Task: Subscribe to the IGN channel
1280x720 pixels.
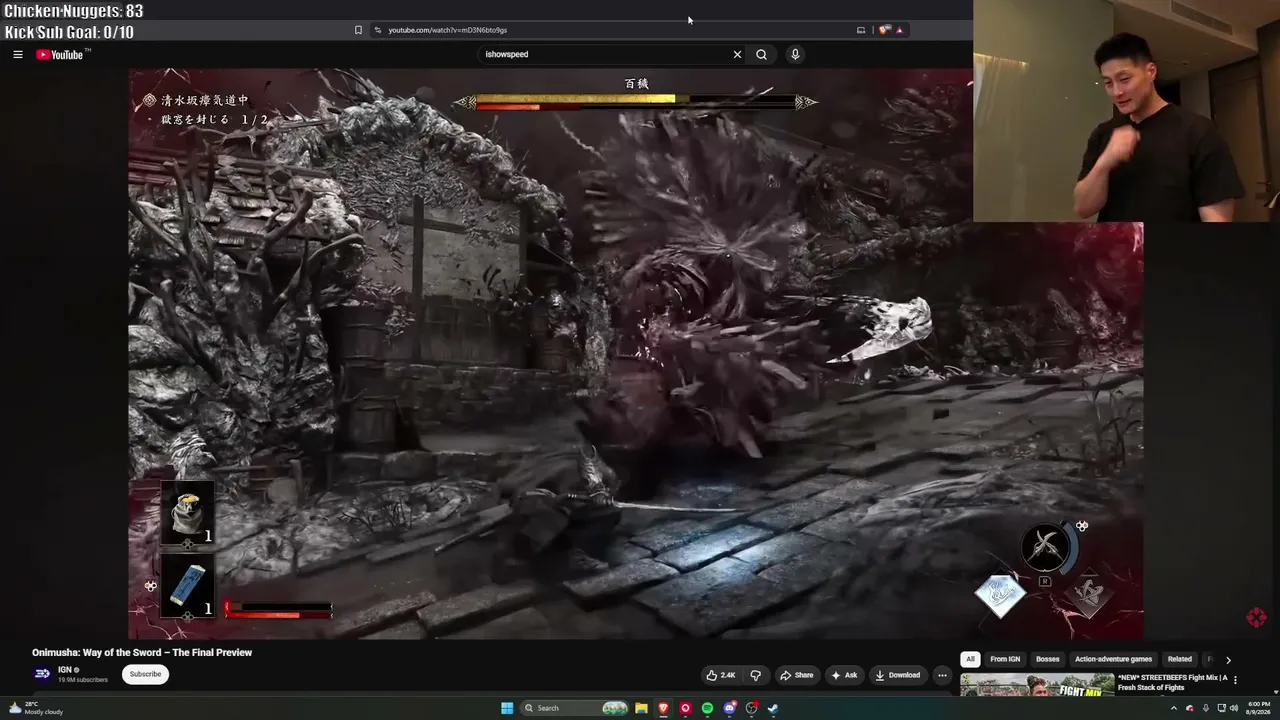Action: tap(145, 674)
